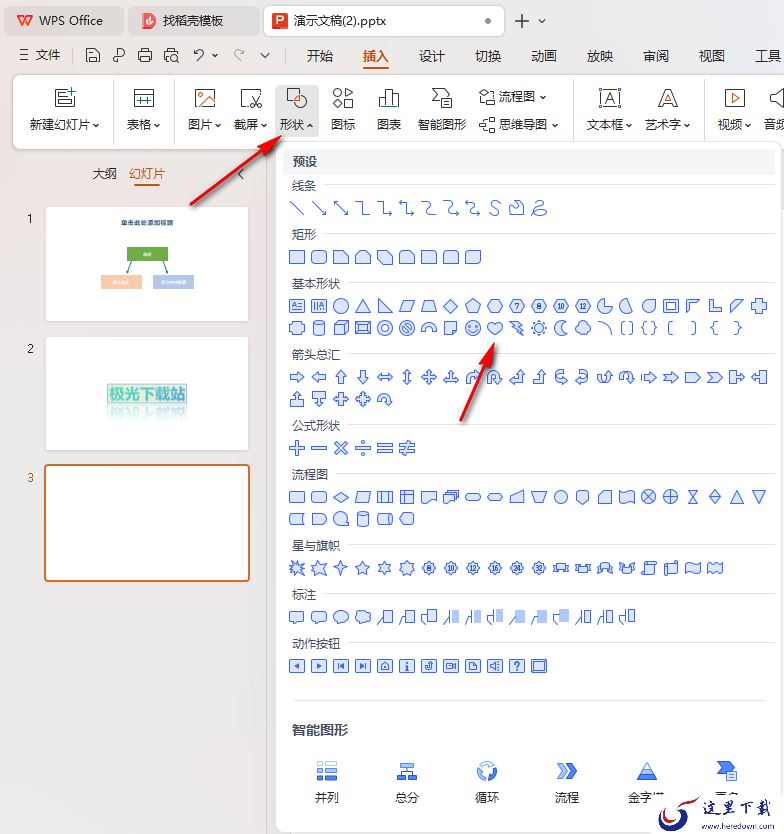This screenshot has height=834, width=784.
Task: Select the oval basic shape
Action: click(341, 306)
